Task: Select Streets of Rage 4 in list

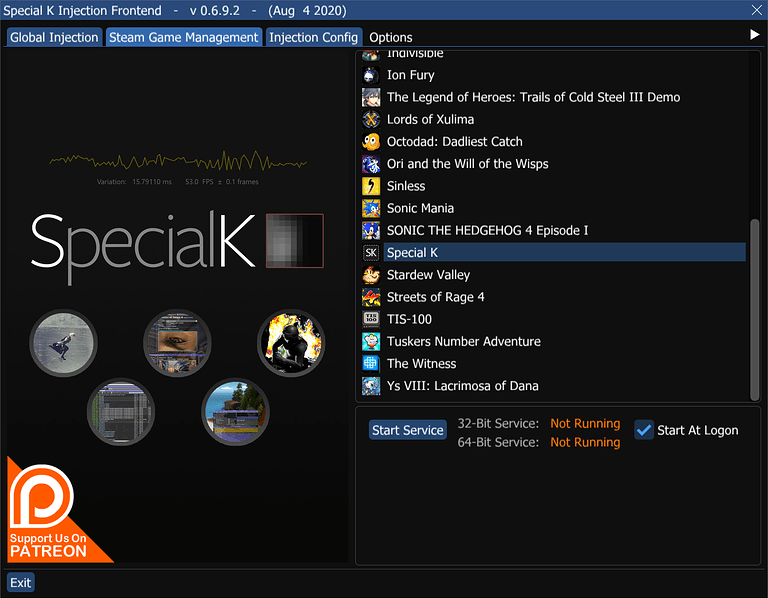Action: (x=435, y=297)
